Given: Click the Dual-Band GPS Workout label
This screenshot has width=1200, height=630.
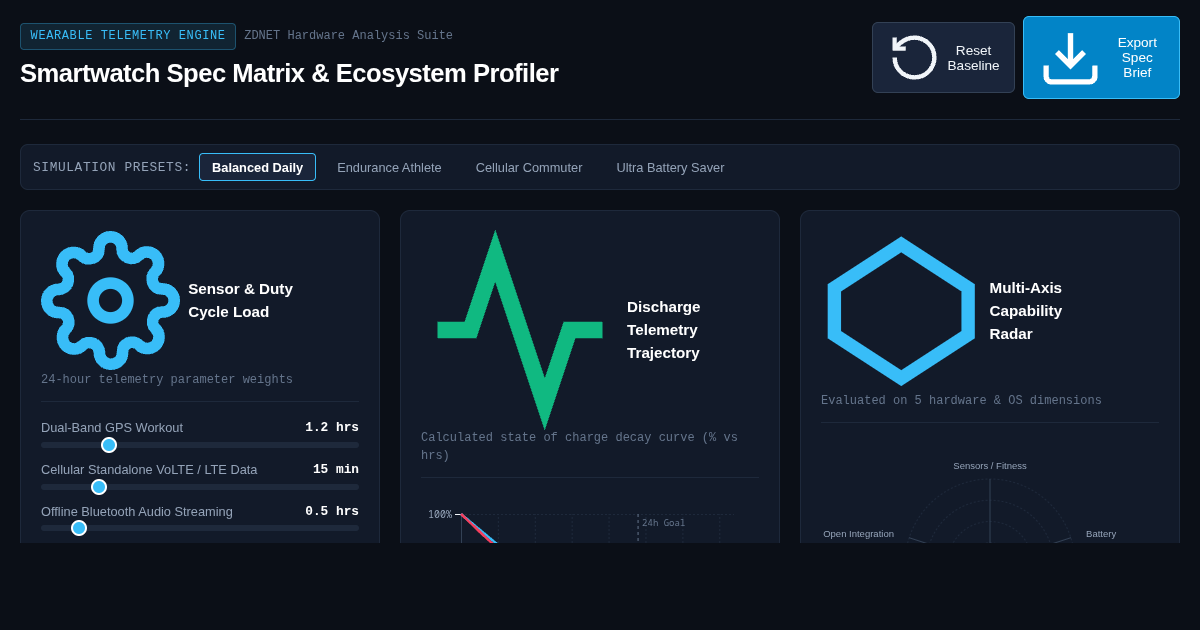Looking at the screenshot, I should [112, 427].
